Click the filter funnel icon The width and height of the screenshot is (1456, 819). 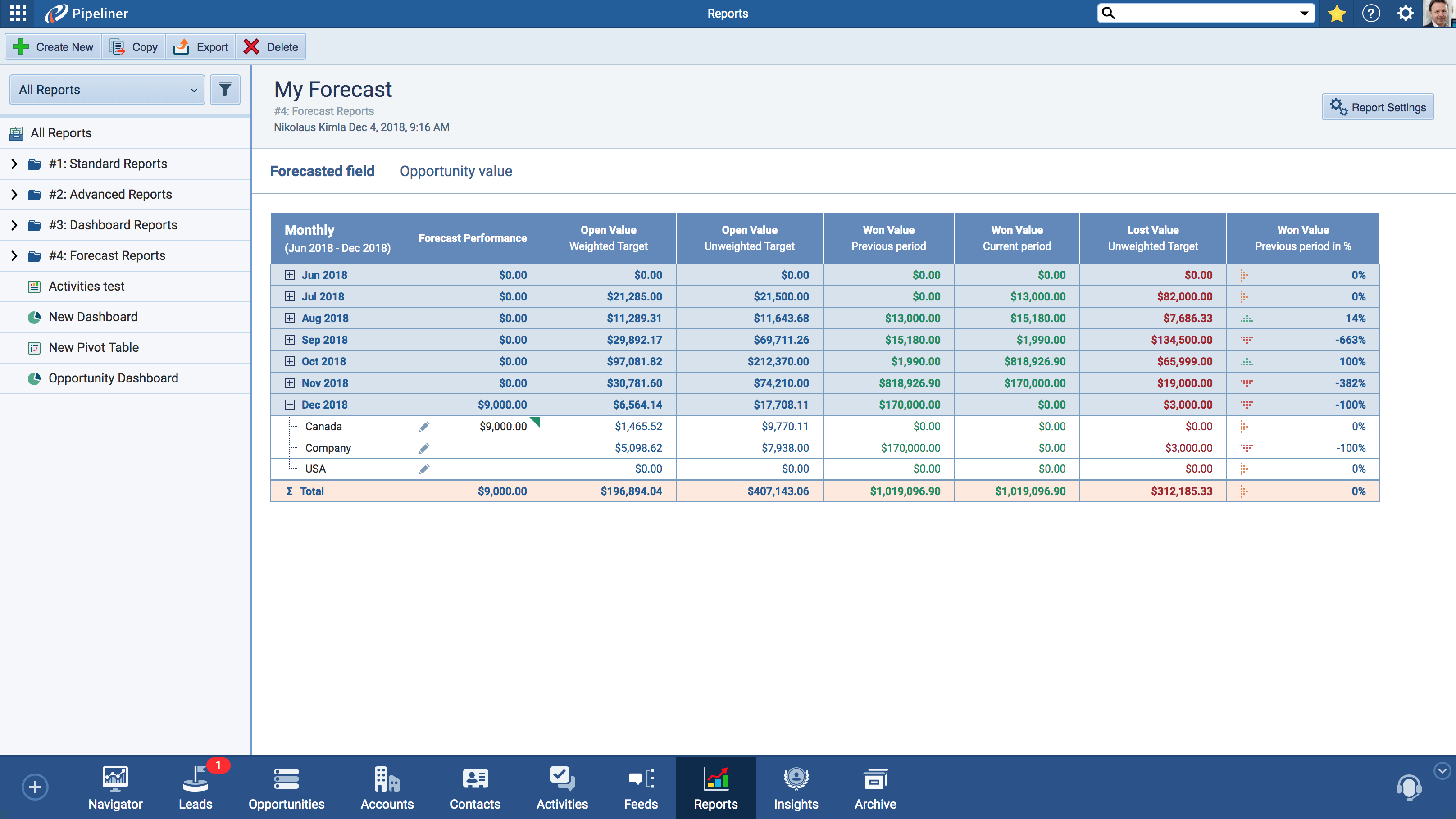[x=225, y=89]
